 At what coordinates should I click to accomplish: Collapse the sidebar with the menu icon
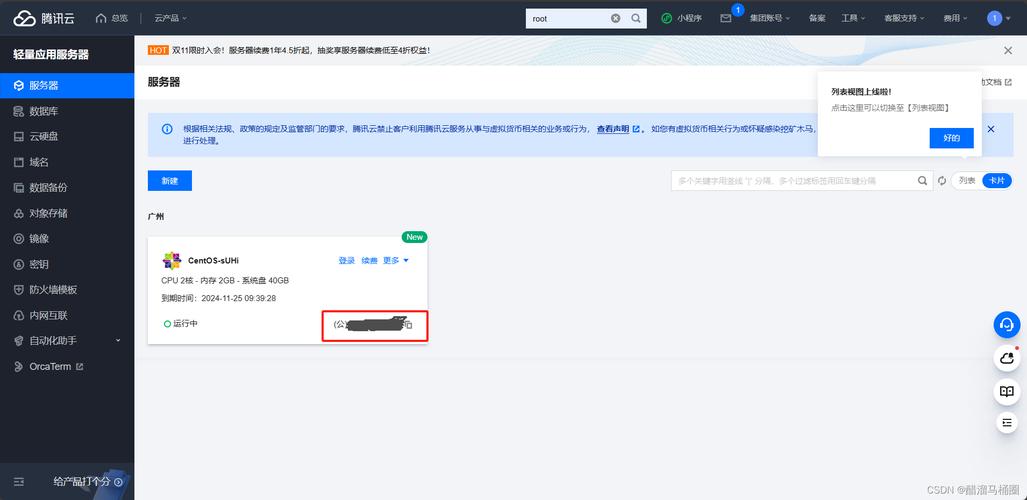[x=18, y=482]
